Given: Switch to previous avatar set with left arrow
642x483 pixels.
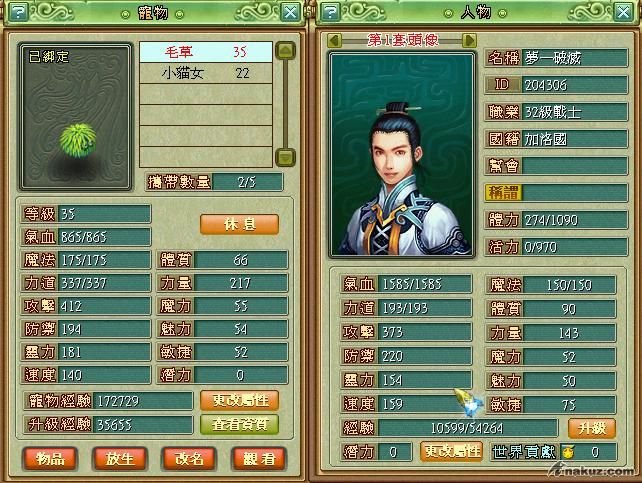Looking at the screenshot, I should tap(335, 40).
